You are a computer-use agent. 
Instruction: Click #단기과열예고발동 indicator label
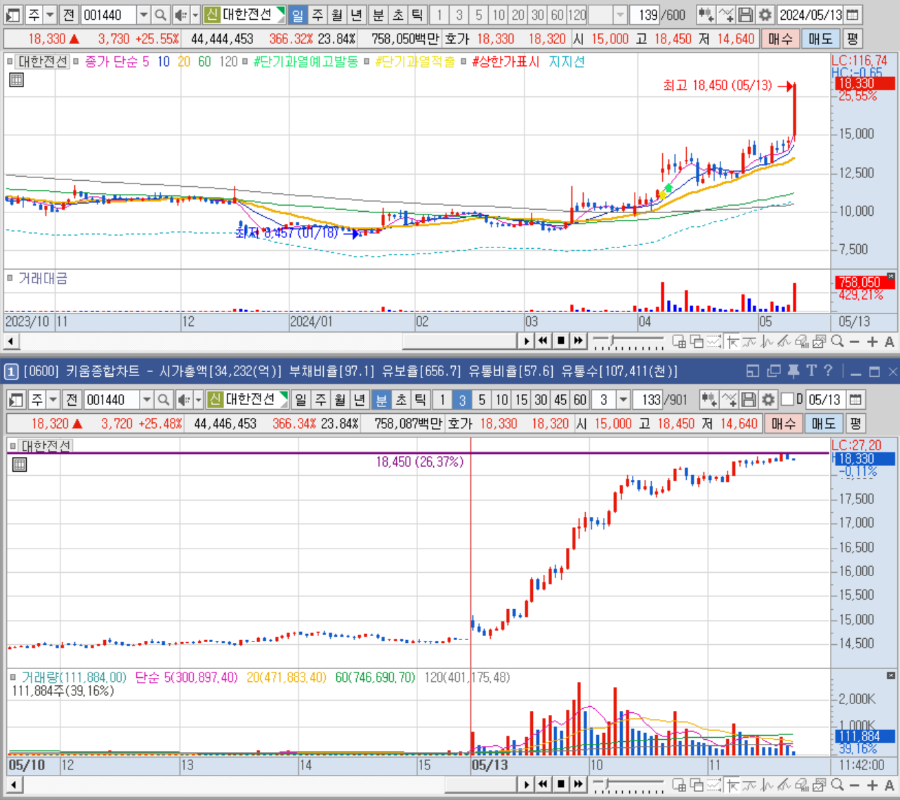click(x=305, y=61)
